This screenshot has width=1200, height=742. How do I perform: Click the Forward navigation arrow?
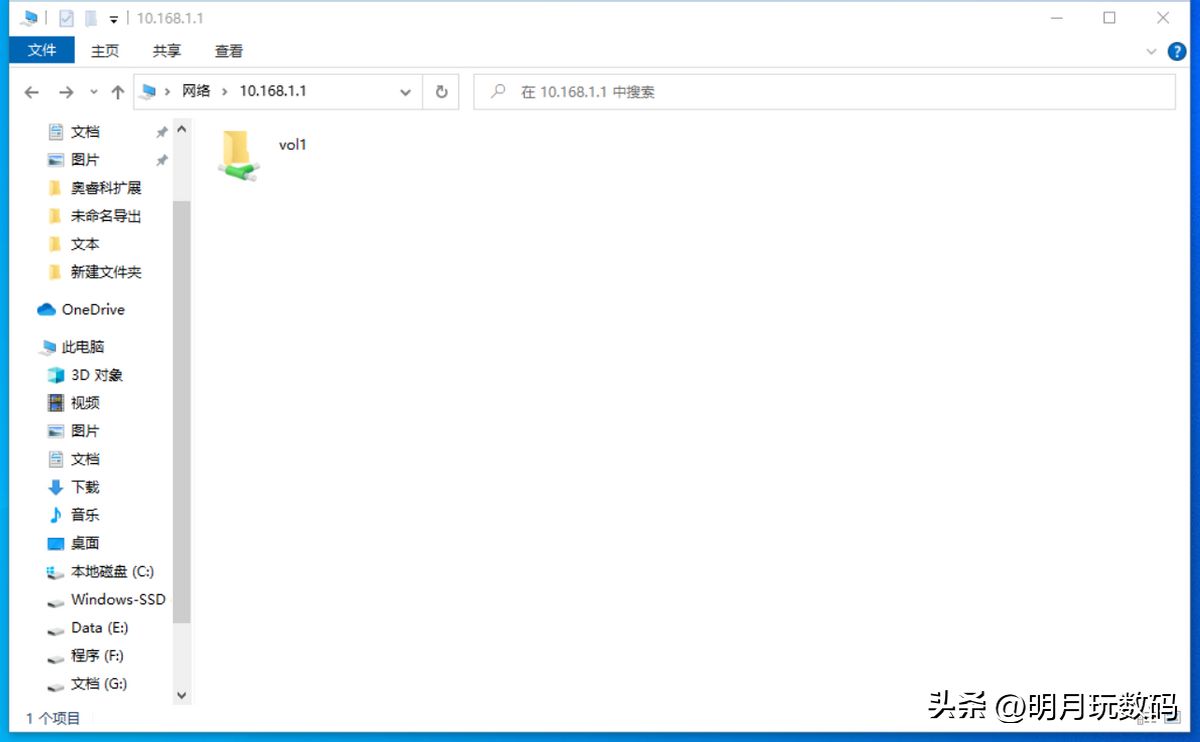(x=66, y=92)
